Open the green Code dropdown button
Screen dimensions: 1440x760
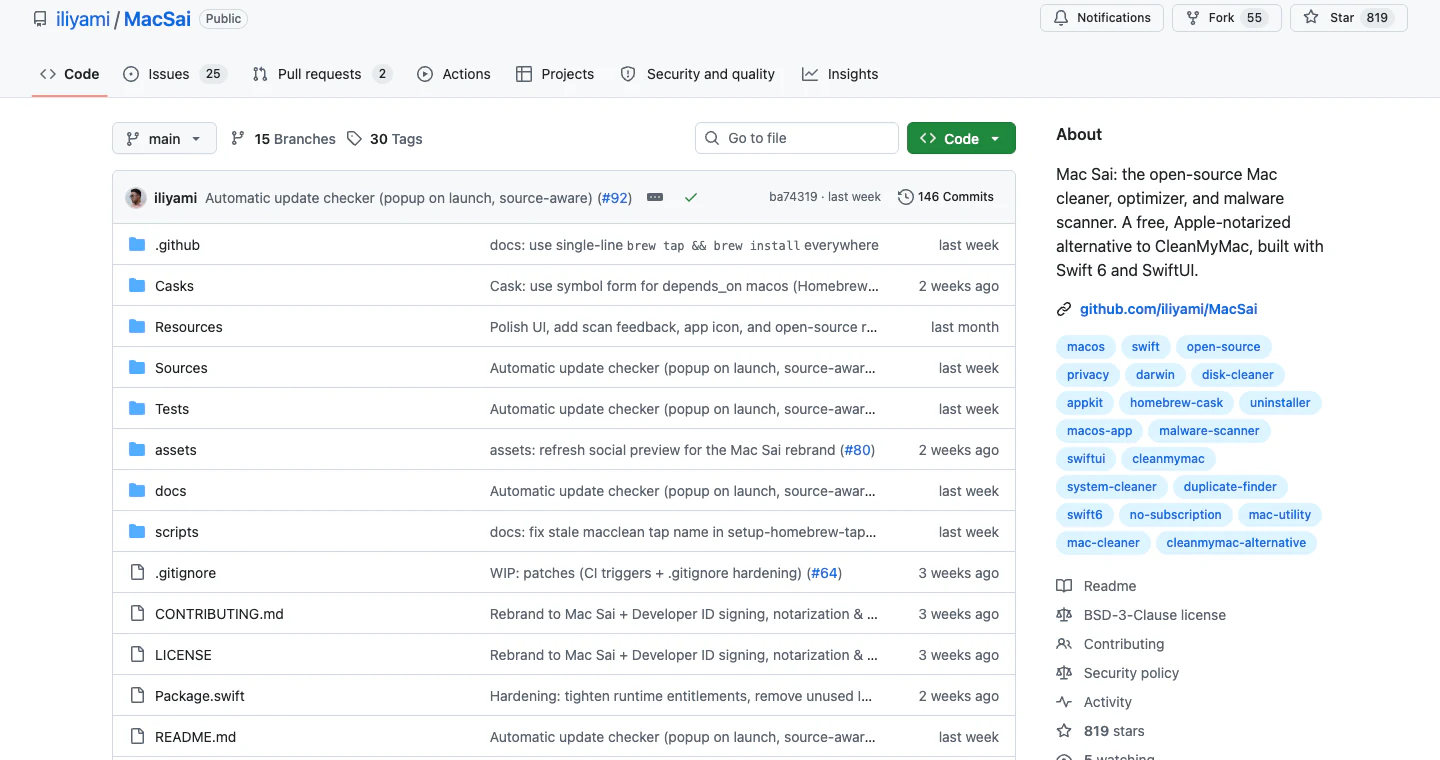(961, 138)
